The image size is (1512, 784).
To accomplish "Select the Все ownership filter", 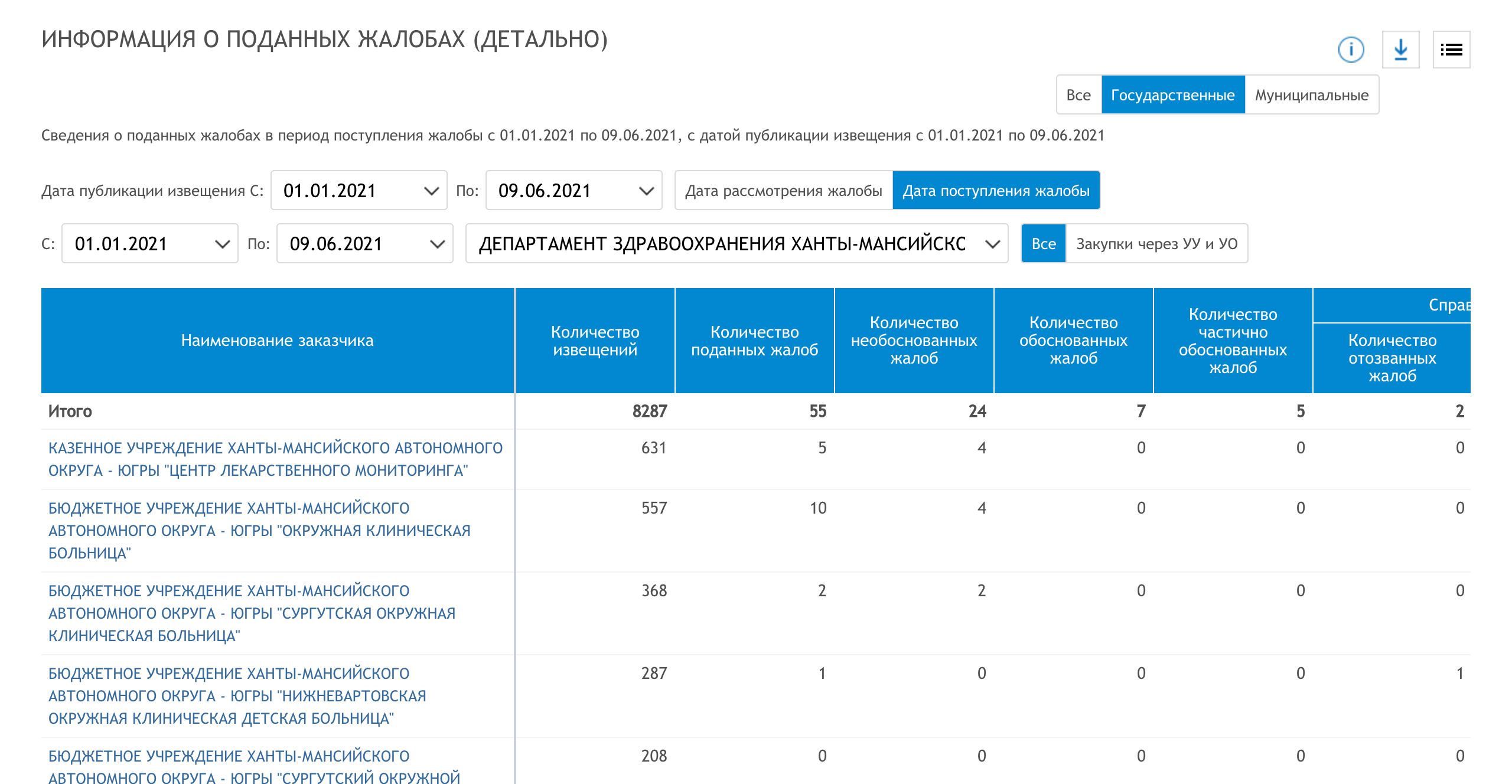I will [x=1078, y=95].
